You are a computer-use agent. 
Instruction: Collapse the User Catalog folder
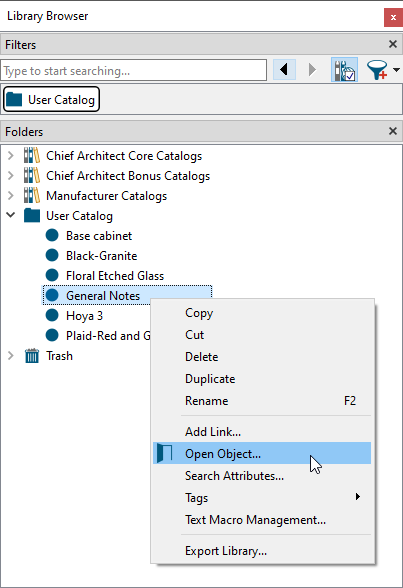[10, 215]
